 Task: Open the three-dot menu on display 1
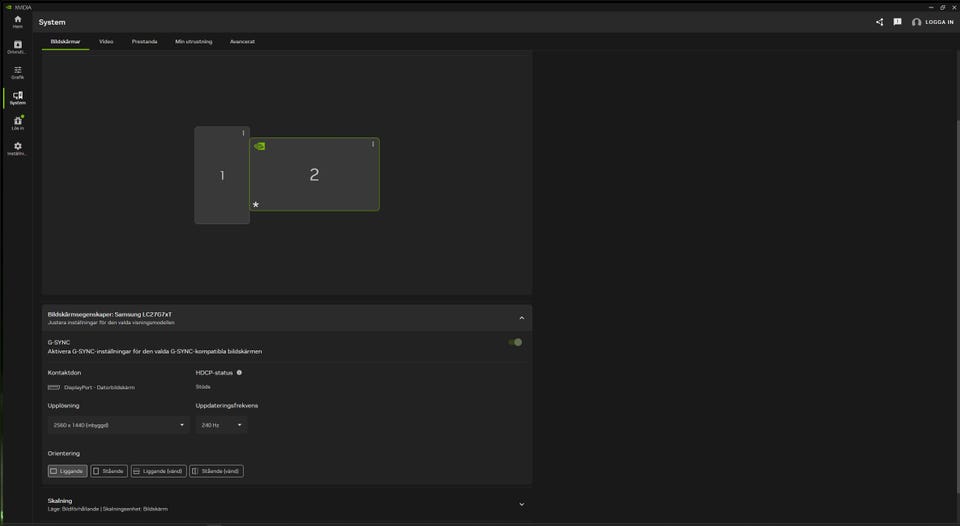pyautogui.click(x=243, y=133)
